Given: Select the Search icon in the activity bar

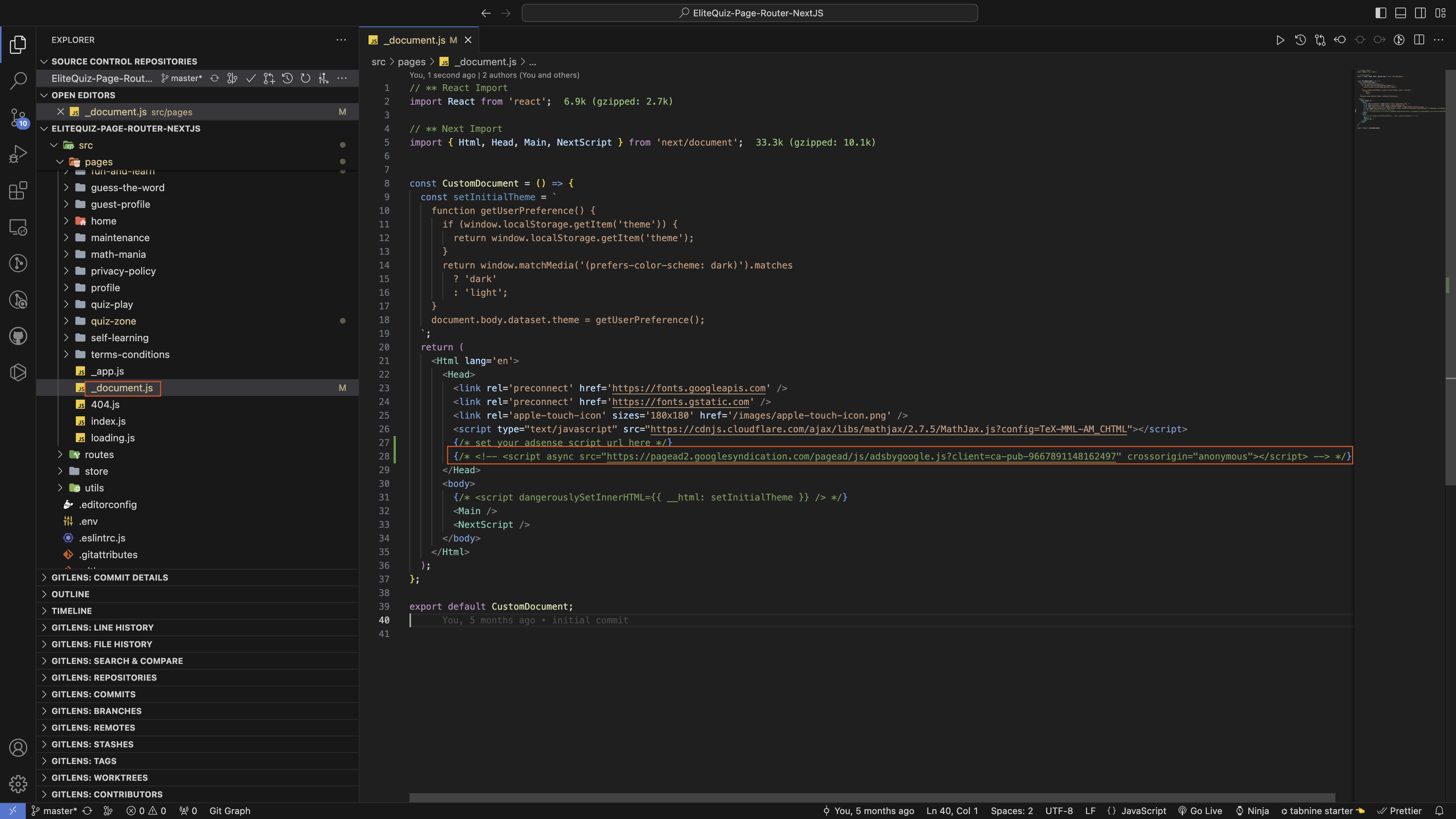Looking at the screenshot, I should click(17, 81).
